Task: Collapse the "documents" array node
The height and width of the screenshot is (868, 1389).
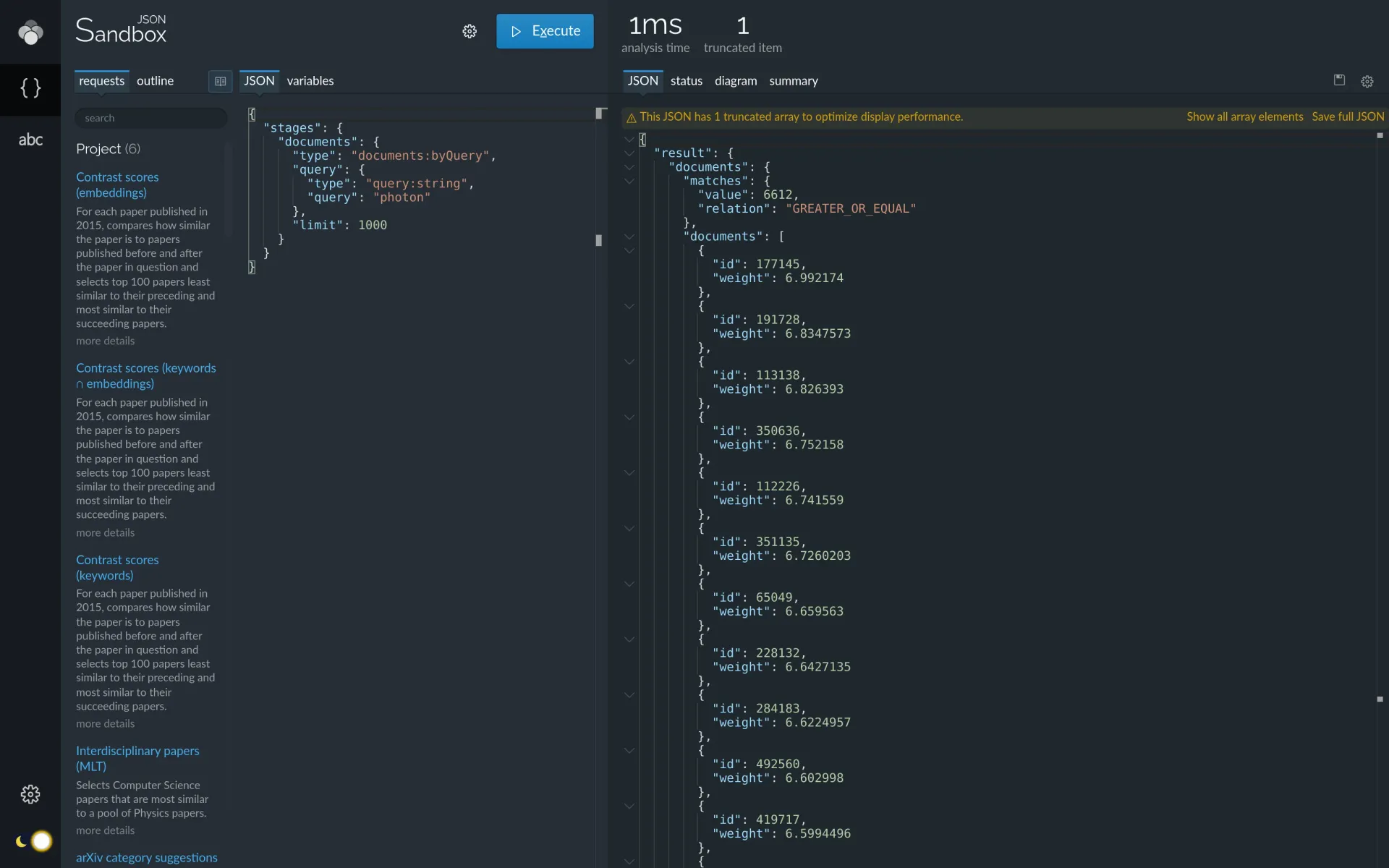Action: (x=629, y=237)
